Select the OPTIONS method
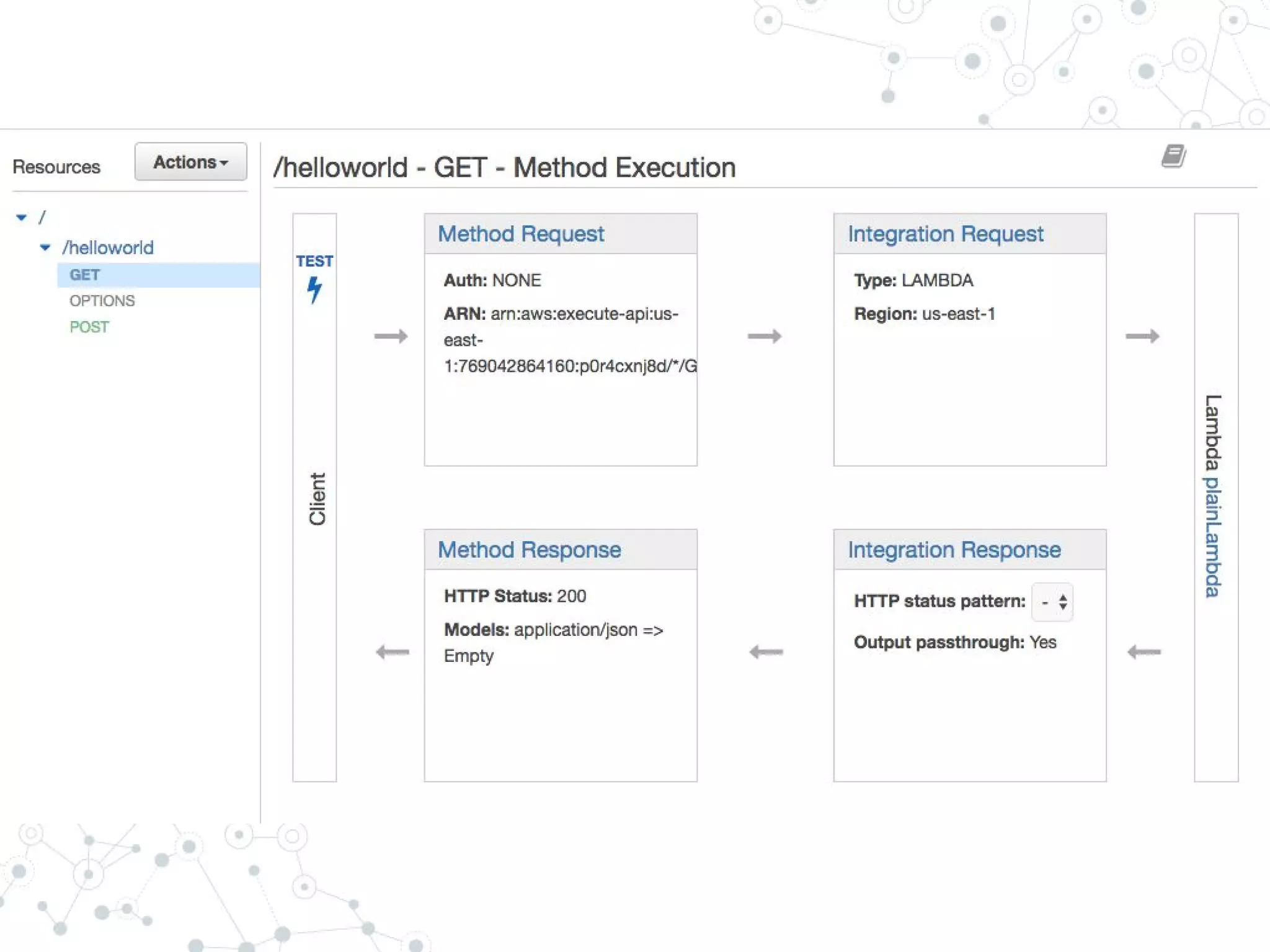 coord(102,301)
